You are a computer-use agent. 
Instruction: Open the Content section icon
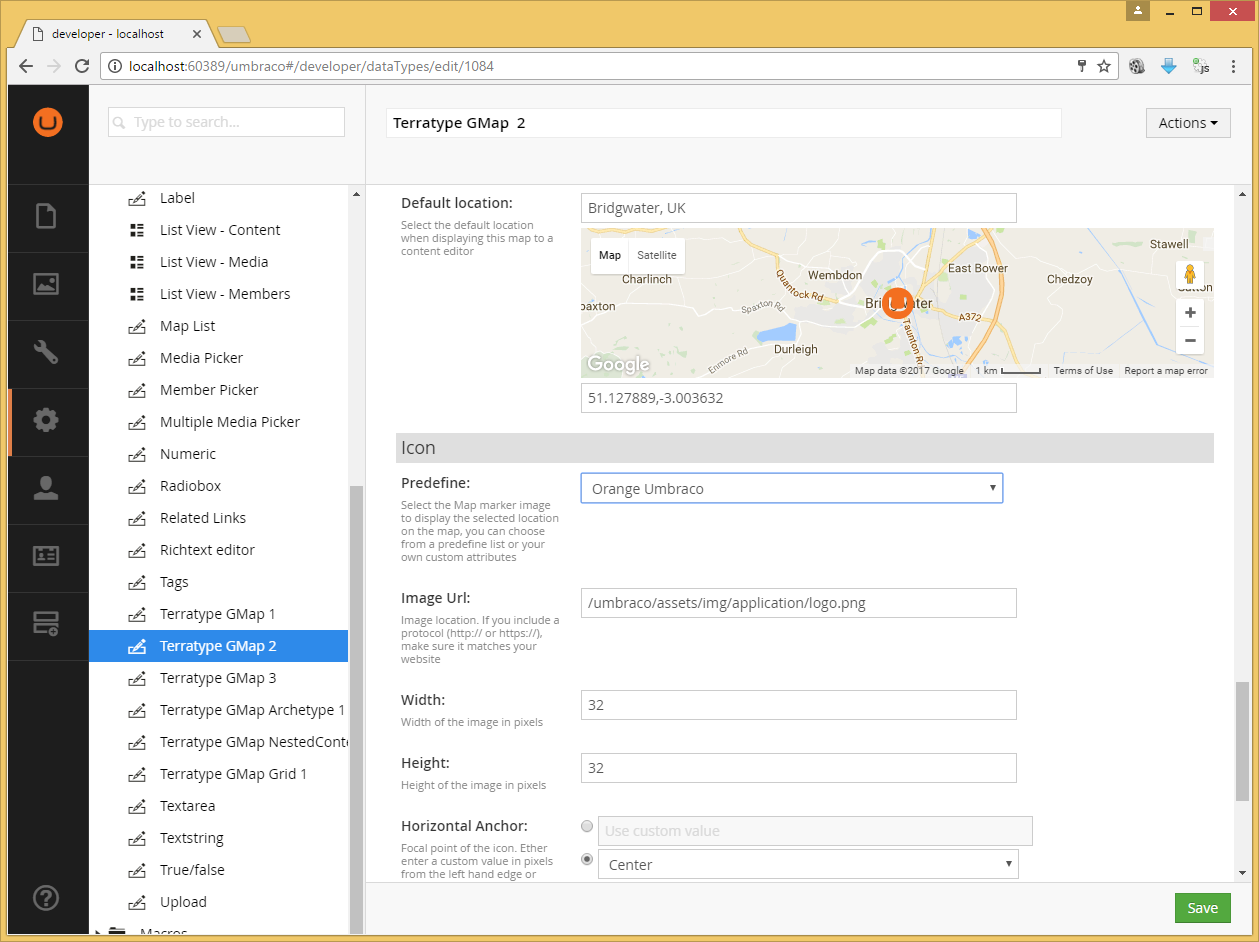46,216
